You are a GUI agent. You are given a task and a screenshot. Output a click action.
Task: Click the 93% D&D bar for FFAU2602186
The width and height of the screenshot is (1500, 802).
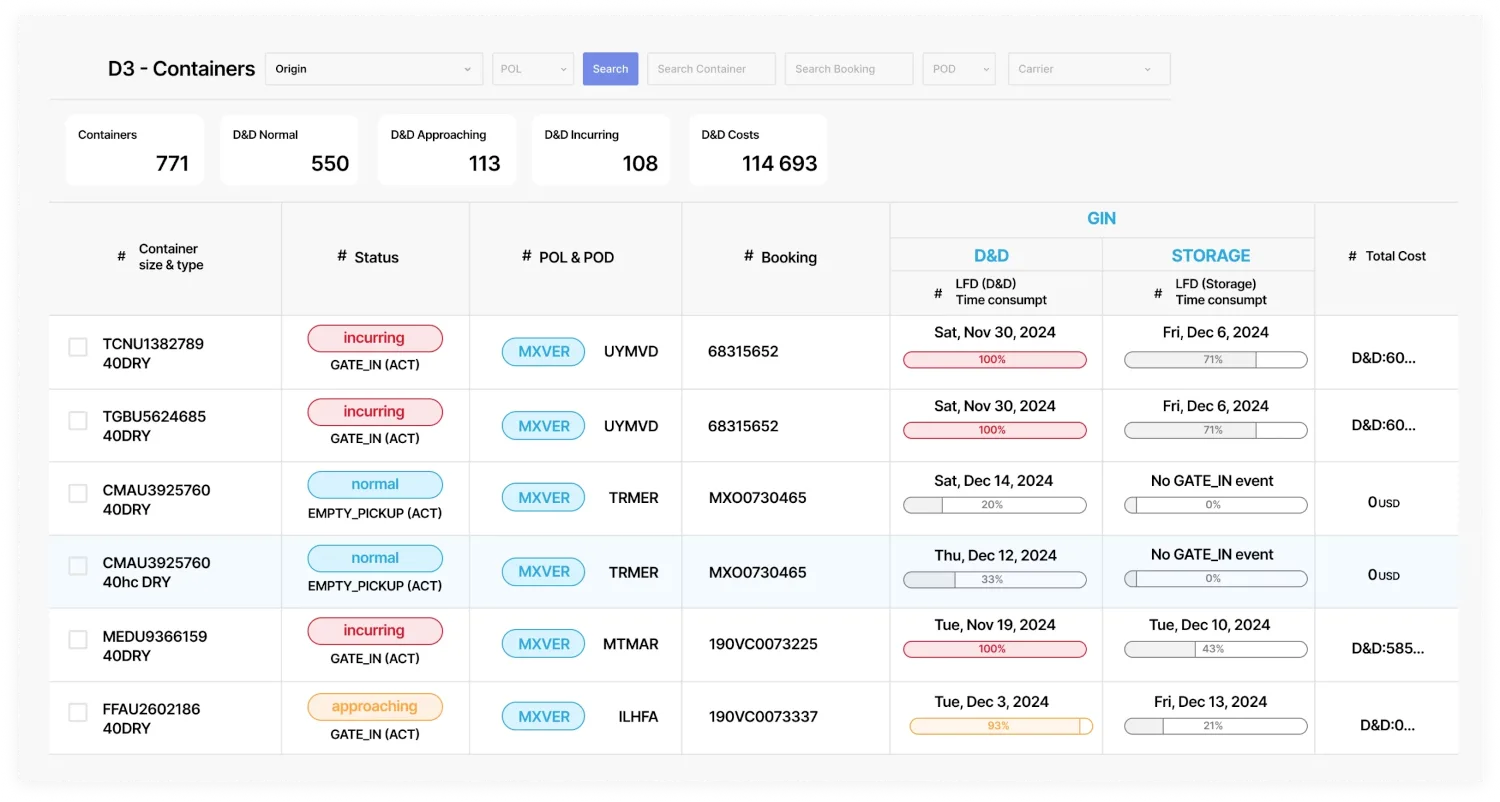pos(1001,726)
